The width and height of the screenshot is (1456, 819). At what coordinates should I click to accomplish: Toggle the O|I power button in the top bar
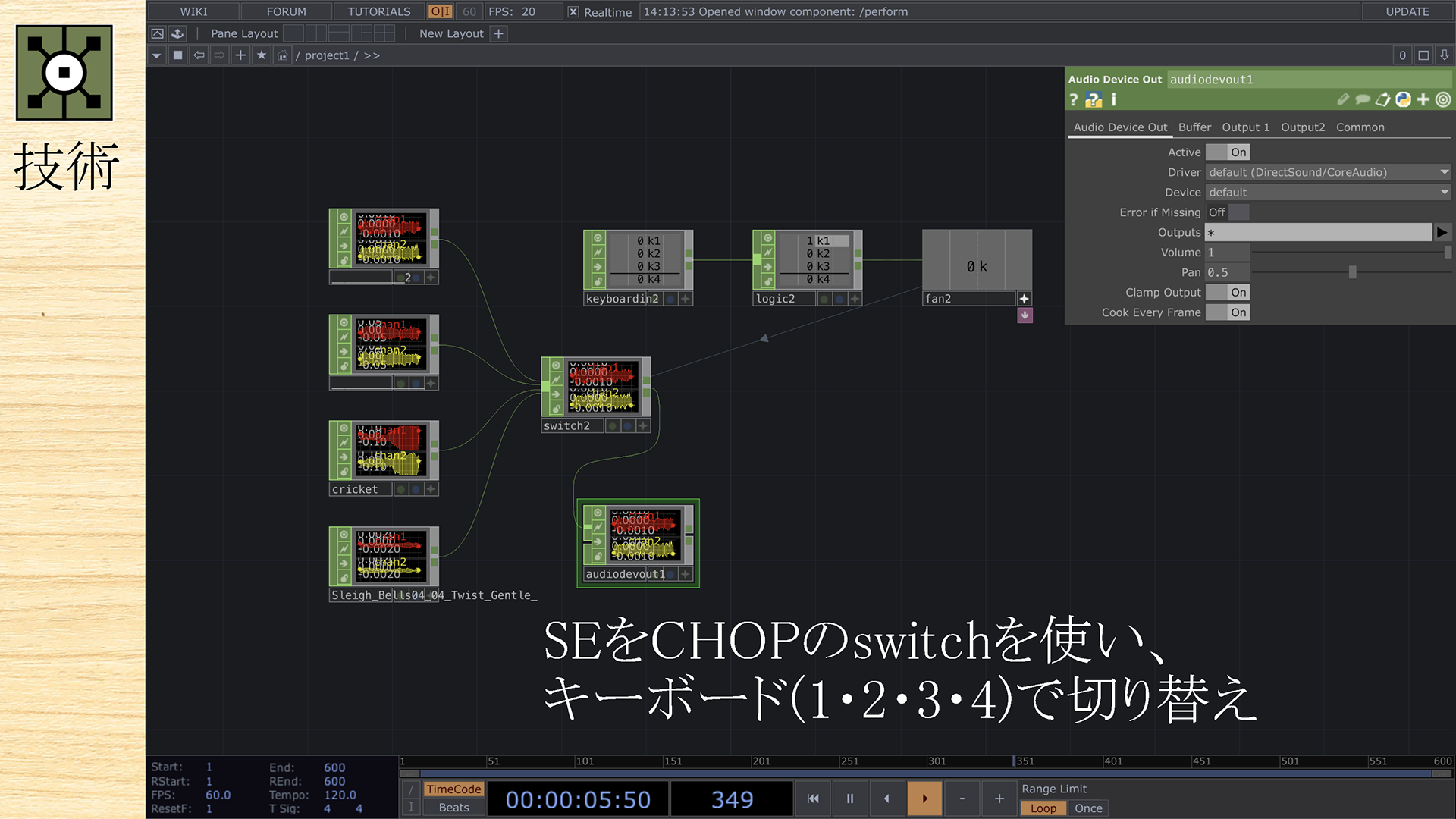tap(440, 11)
